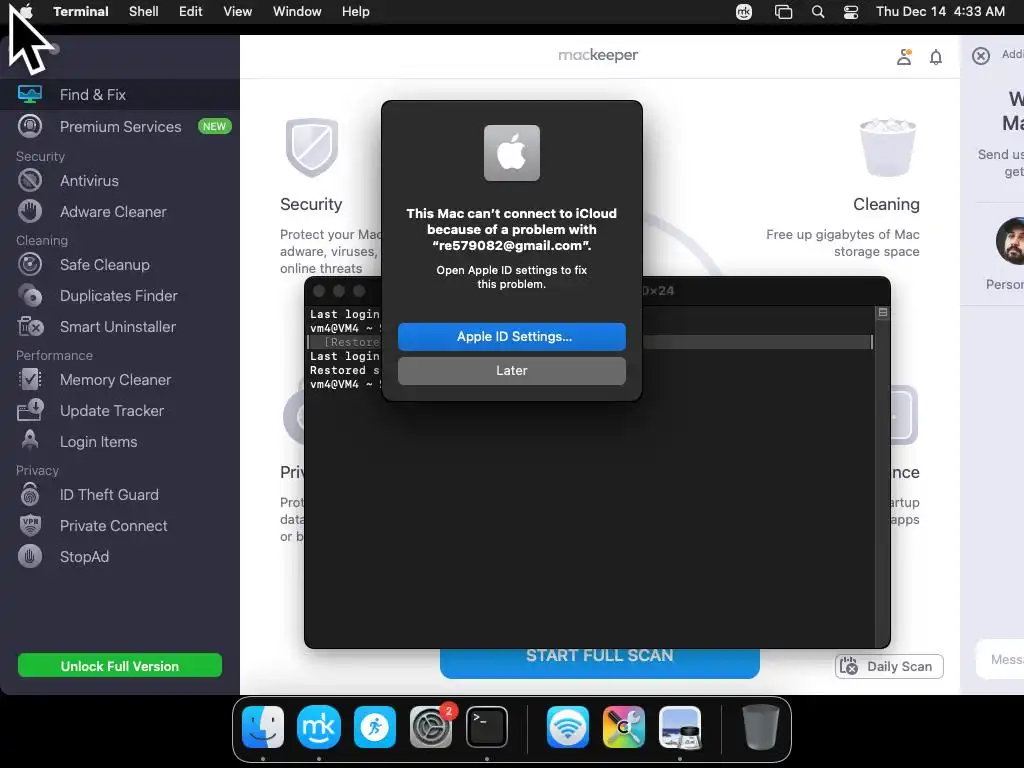This screenshot has width=1024, height=768.
Task: Open System Settings from the Dock
Action: 431,727
